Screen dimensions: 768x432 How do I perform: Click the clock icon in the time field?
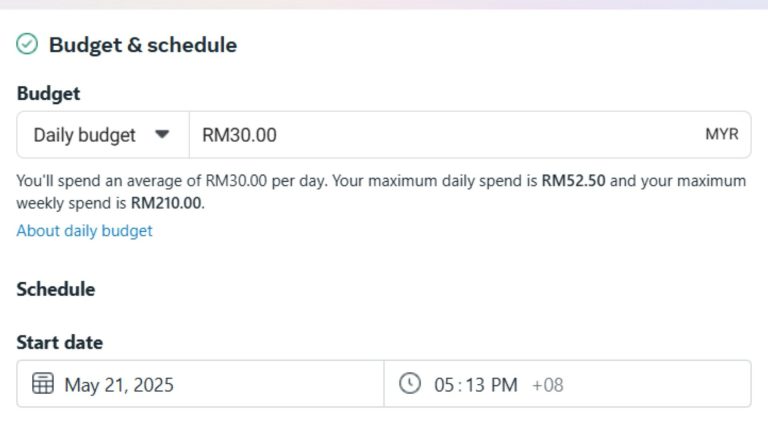(x=410, y=384)
